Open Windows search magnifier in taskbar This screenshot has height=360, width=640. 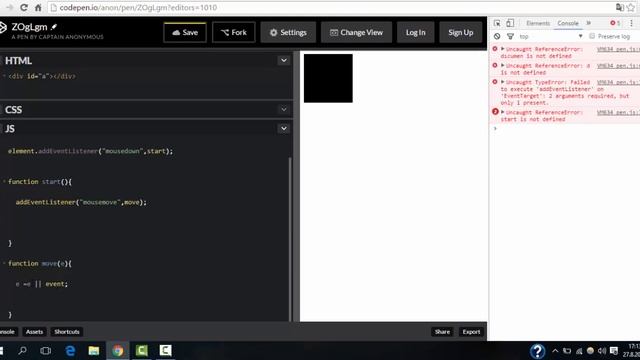point(22,351)
